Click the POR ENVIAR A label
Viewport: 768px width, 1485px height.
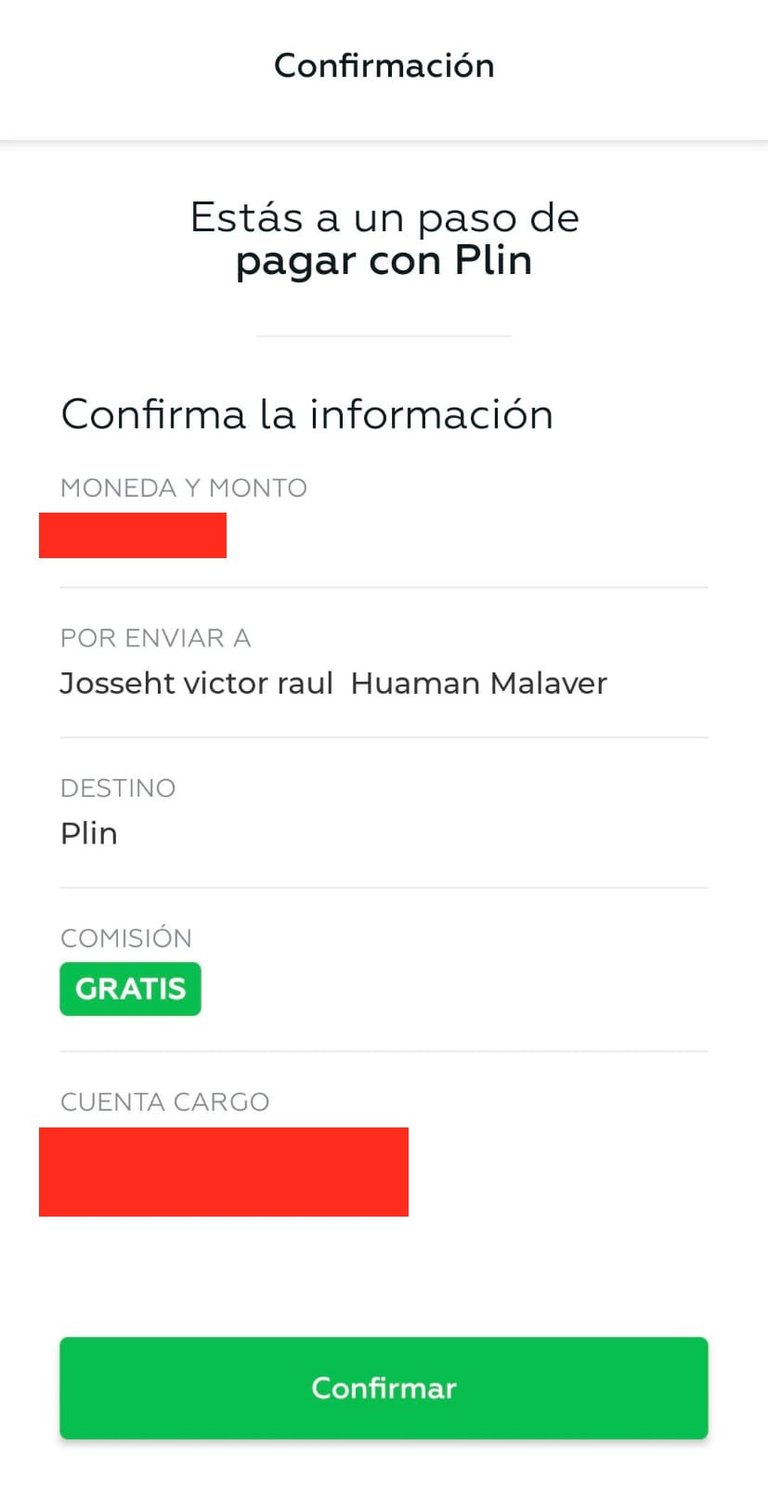(155, 638)
